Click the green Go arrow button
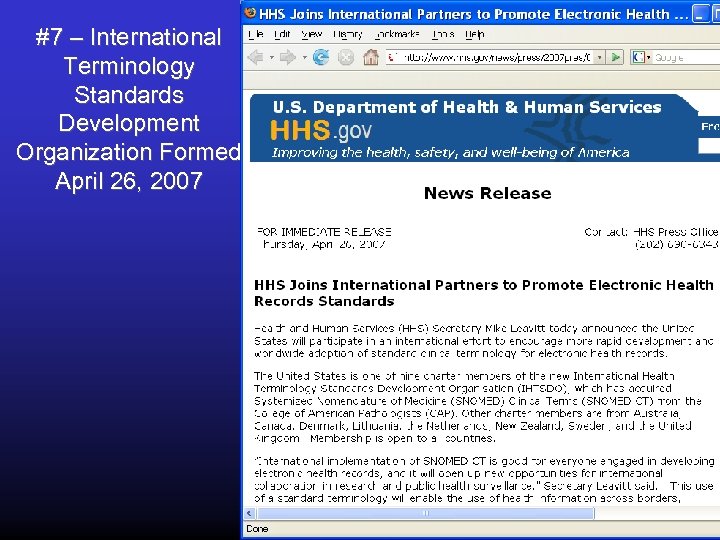 pos(615,57)
